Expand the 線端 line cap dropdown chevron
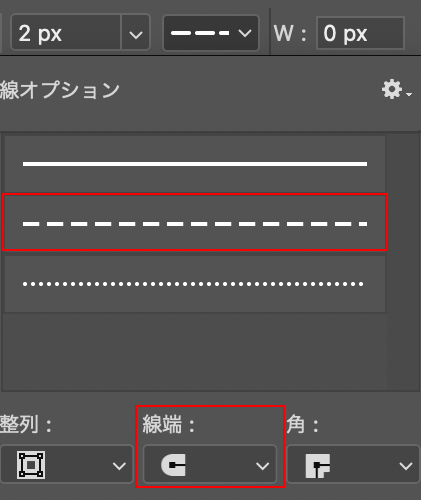The width and height of the screenshot is (421, 500). [x=262, y=466]
